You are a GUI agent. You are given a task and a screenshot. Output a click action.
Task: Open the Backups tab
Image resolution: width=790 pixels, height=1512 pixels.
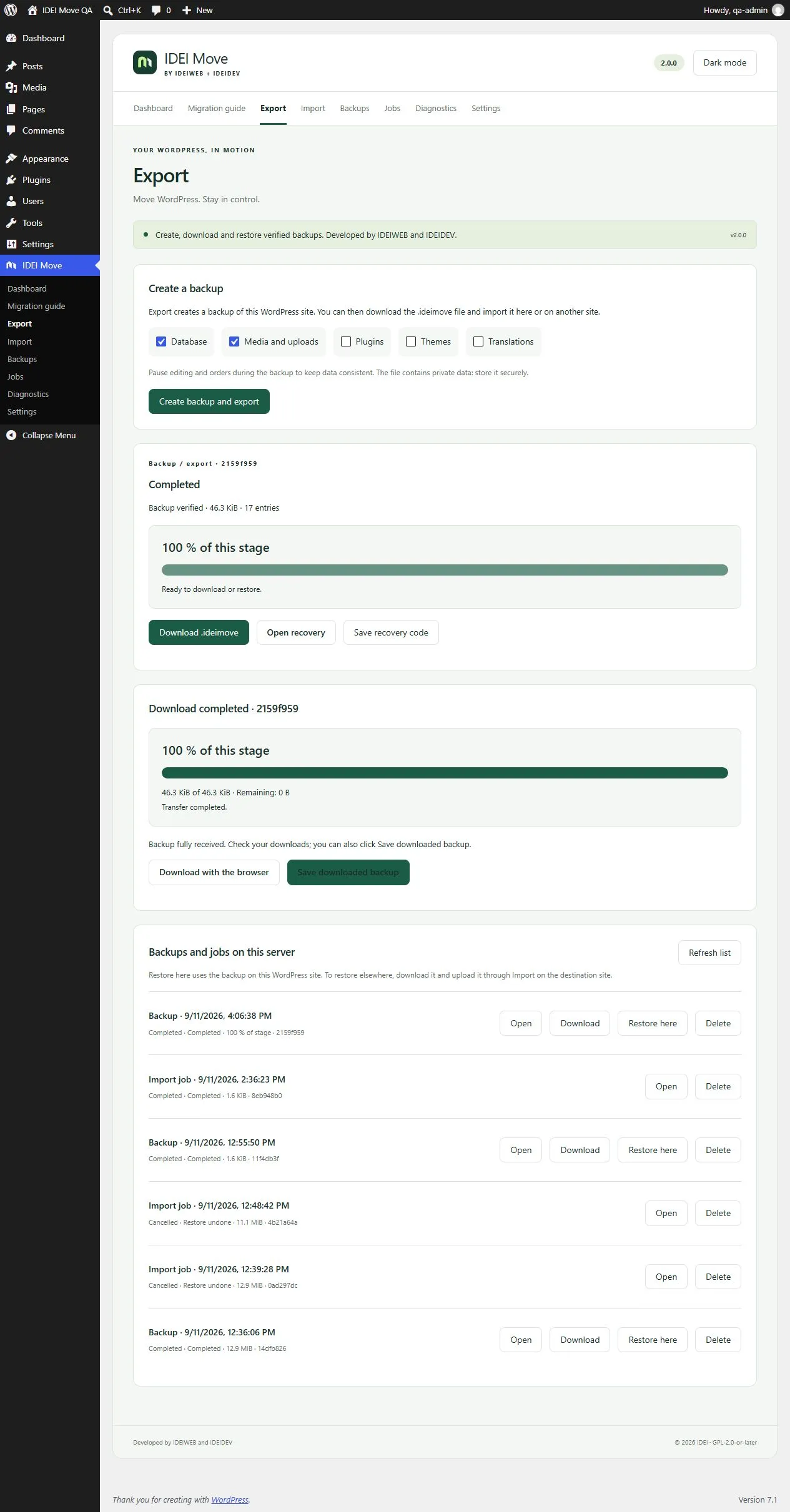355,108
